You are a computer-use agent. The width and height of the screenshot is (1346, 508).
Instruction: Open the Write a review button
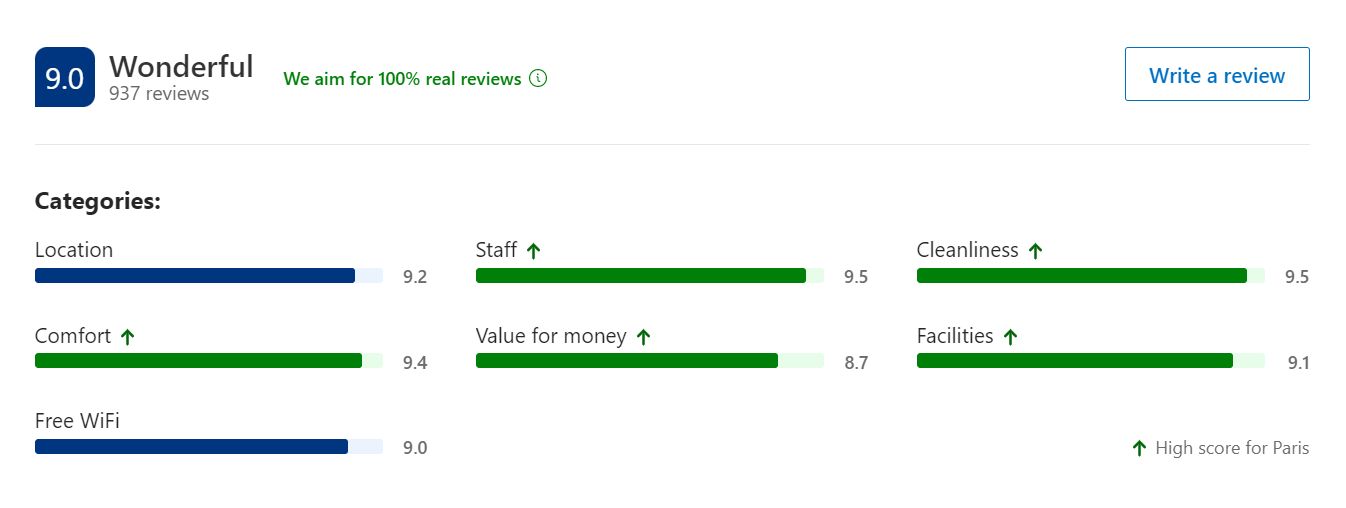tap(1217, 74)
